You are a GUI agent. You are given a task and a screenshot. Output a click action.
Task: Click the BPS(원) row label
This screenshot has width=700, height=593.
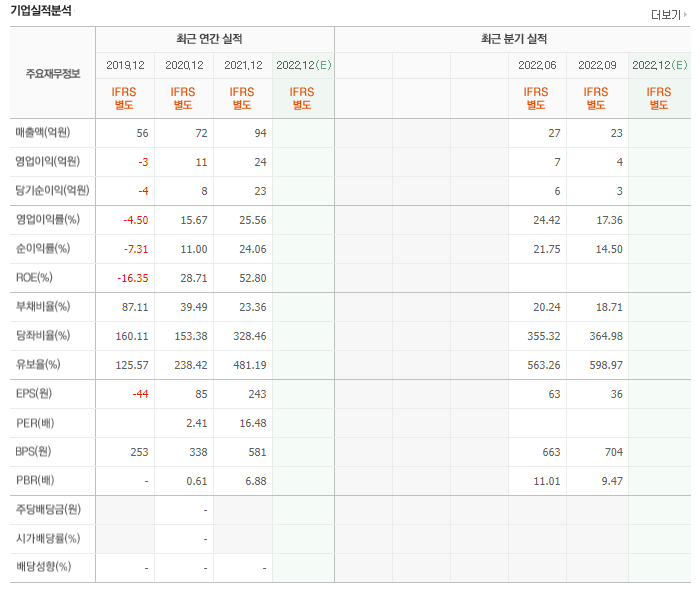[33, 451]
